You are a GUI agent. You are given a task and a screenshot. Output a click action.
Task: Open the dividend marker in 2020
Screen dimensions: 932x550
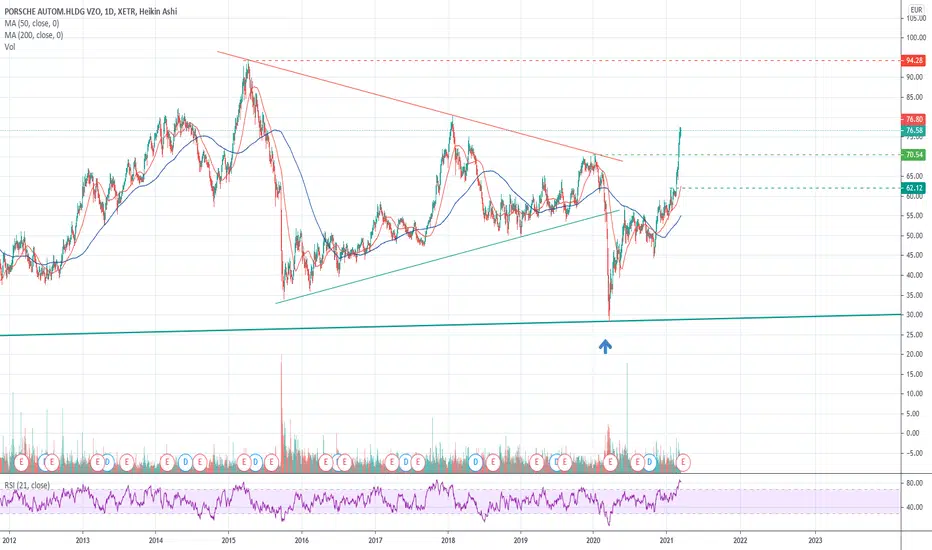[650, 461]
